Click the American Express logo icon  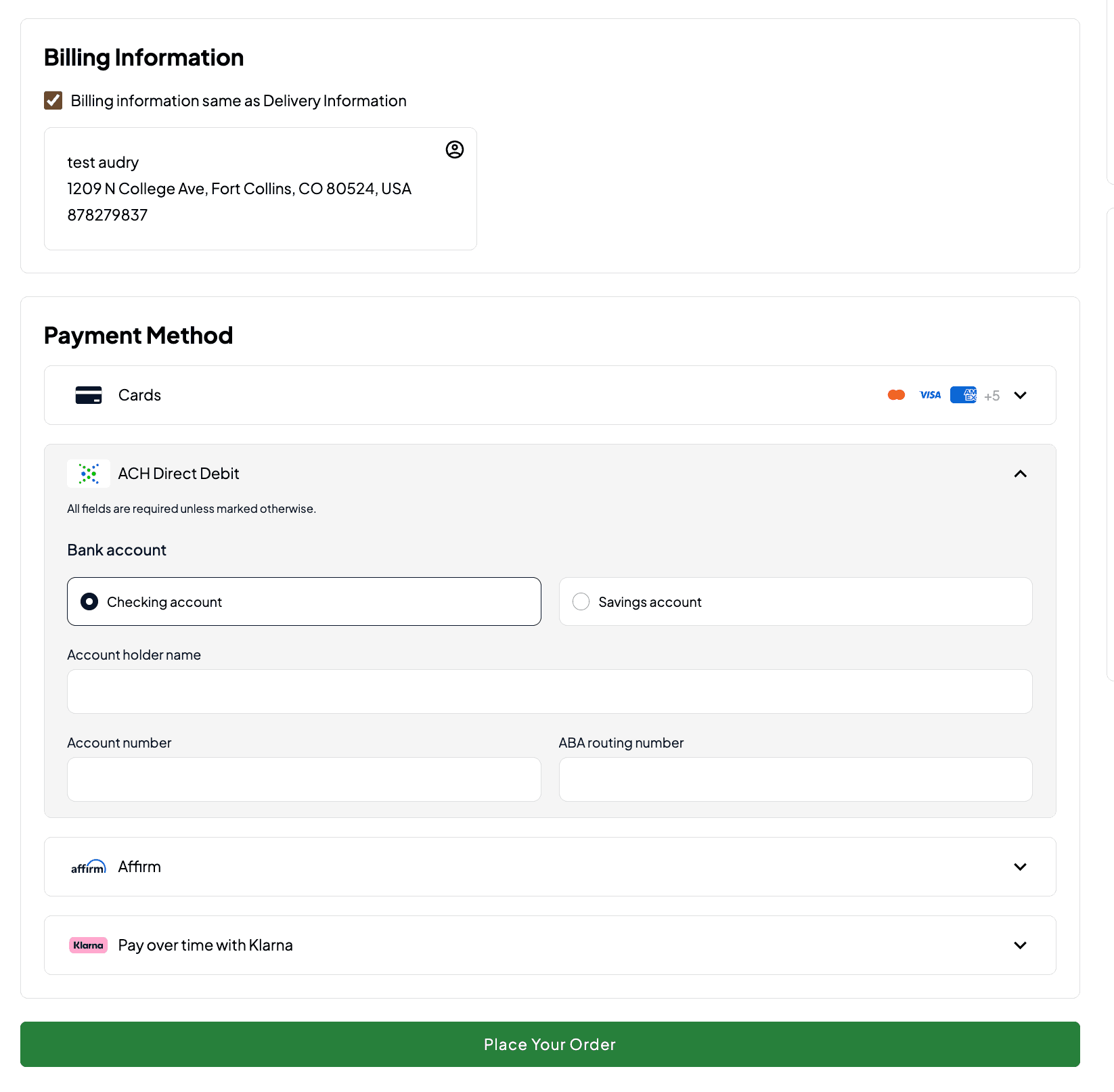[x=963, y=395]
